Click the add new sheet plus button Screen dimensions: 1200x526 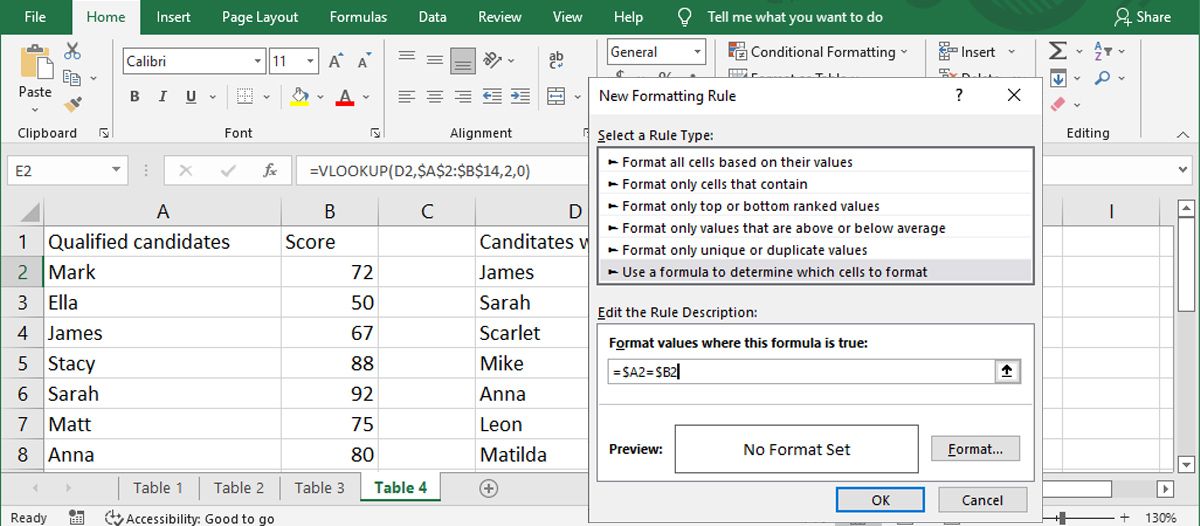(488, 488)
